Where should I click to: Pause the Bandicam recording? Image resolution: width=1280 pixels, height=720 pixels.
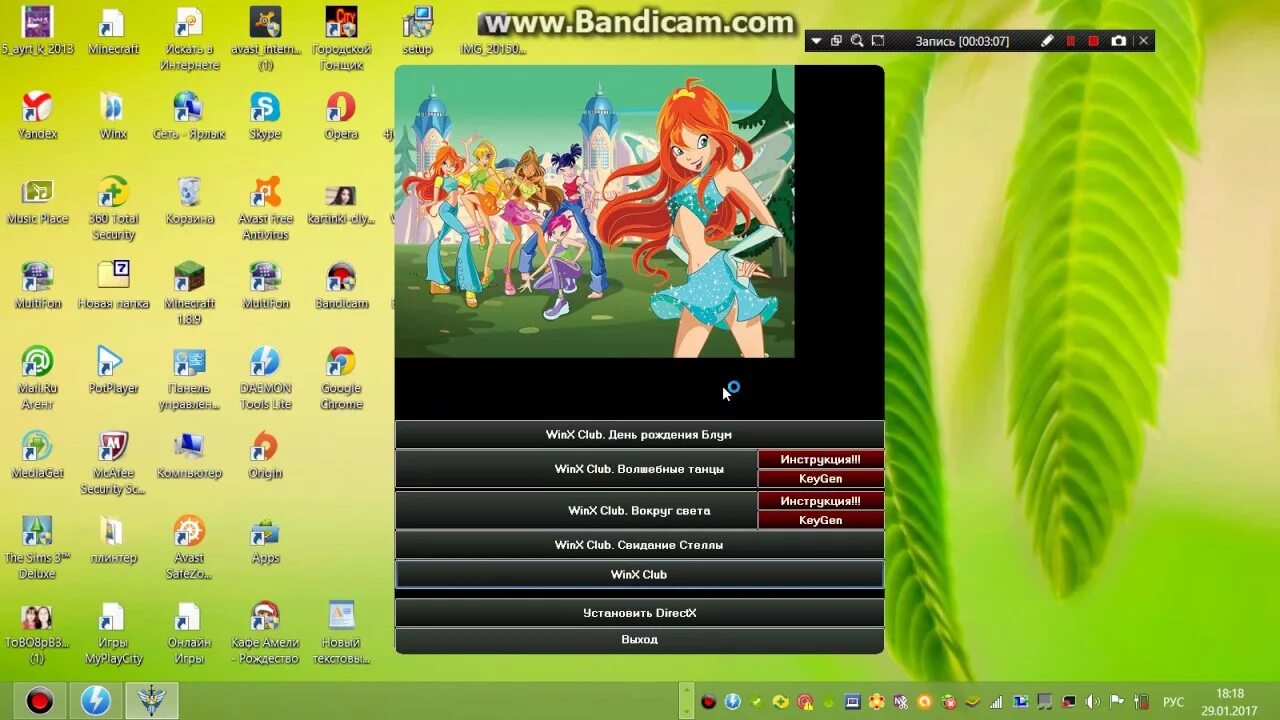[x=1071, y=41]
